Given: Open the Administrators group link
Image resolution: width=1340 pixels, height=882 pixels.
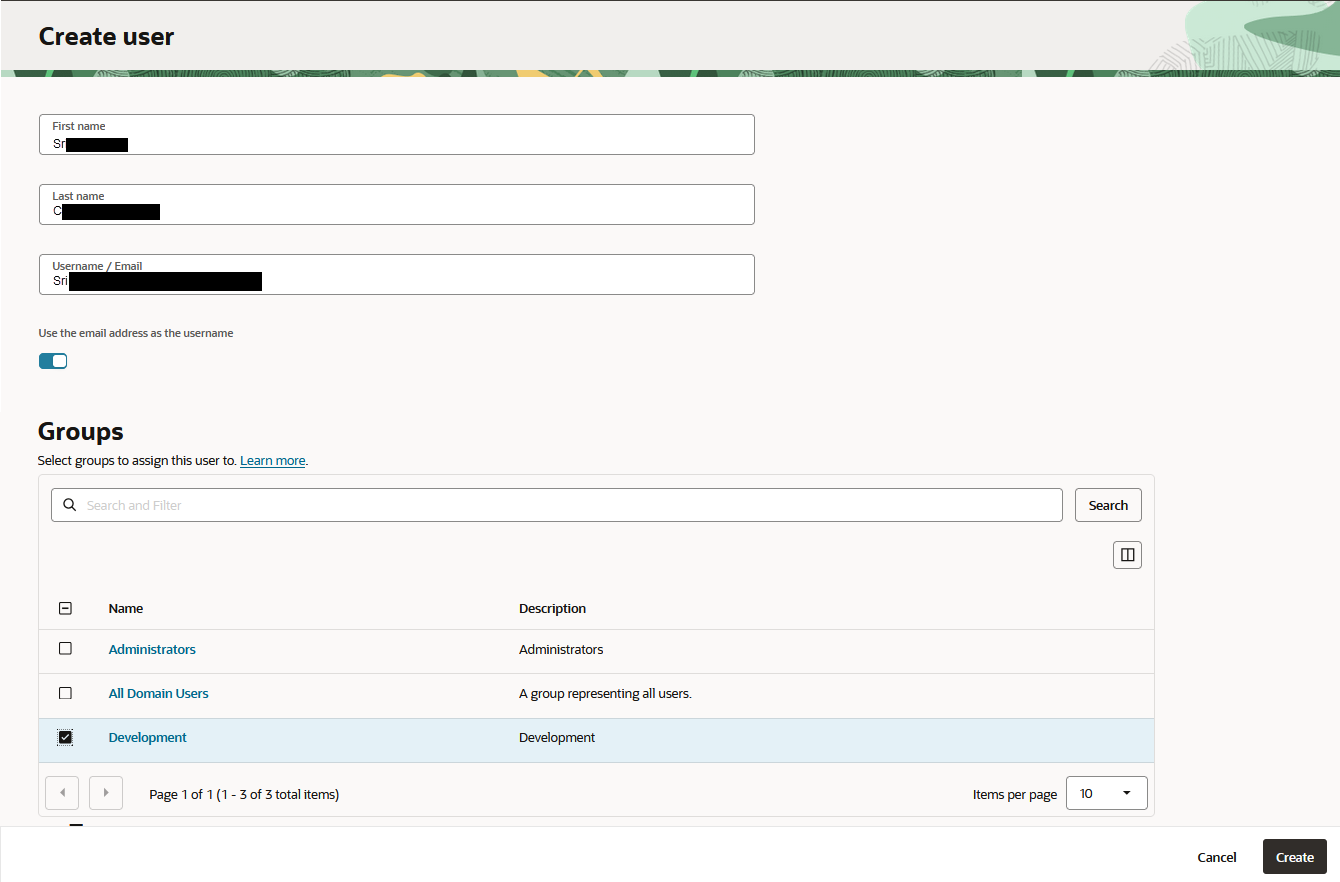Looking at the screenshot, I should tap(152, 649).
